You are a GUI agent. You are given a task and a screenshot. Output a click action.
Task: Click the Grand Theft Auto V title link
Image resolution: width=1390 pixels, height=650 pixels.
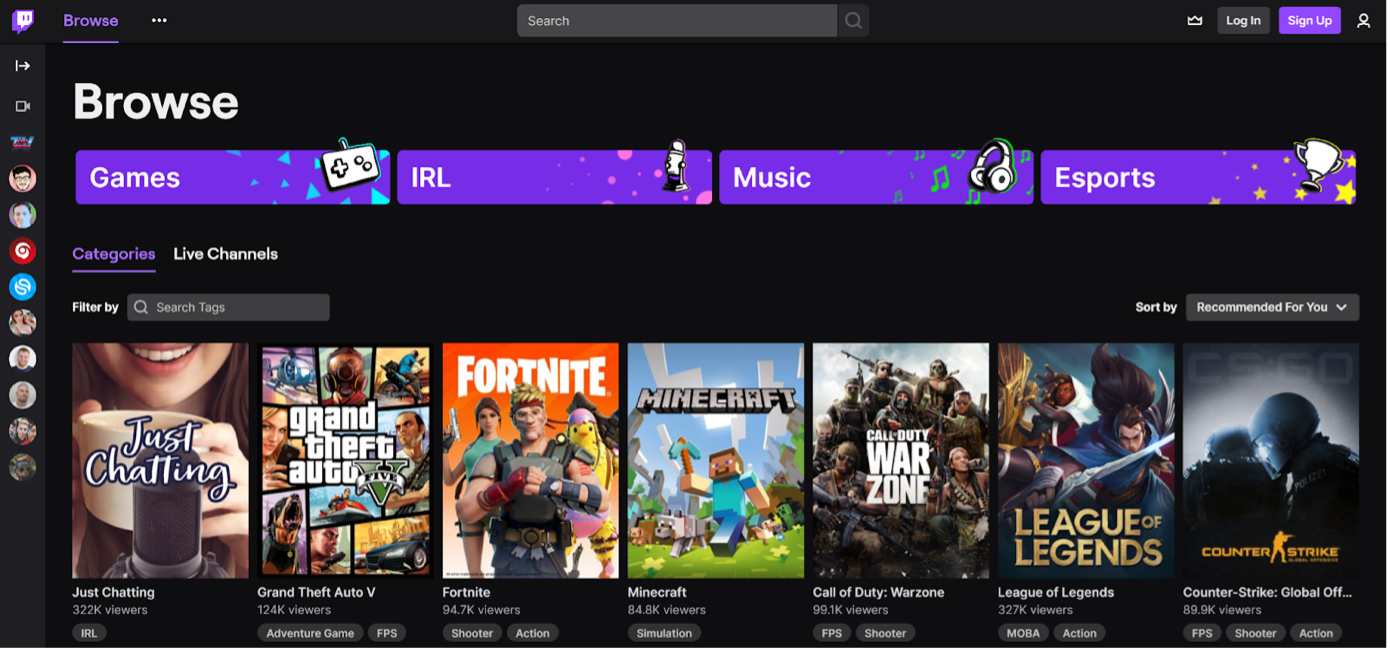(317, 593)
